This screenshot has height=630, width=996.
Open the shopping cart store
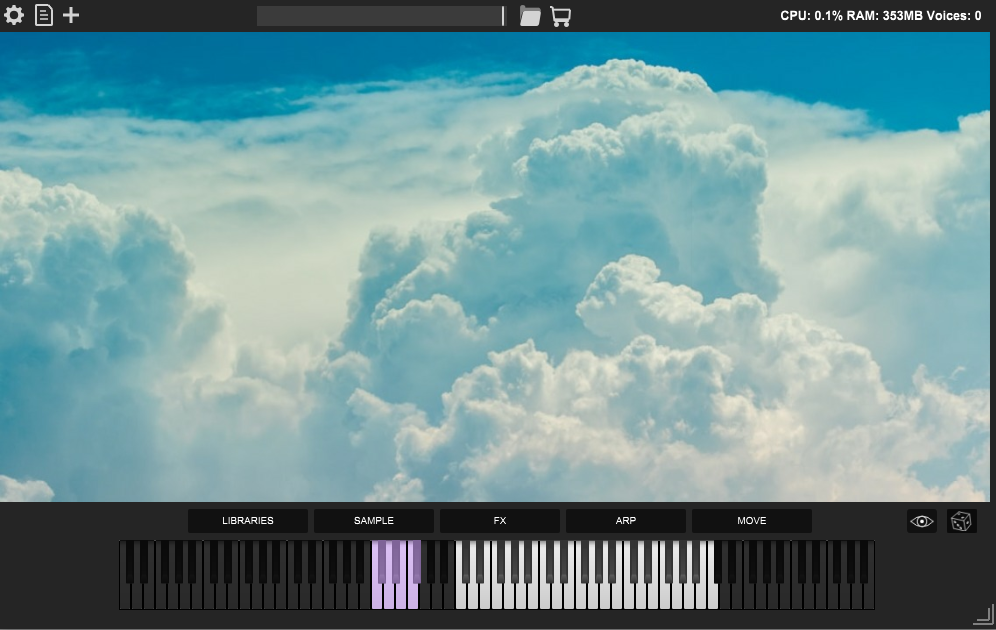pyautogui.click(x=560, y=16)
